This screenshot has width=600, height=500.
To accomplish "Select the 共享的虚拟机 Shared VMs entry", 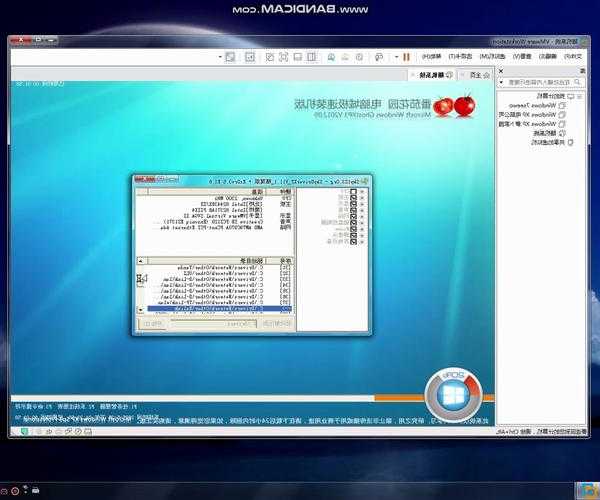I will tap(551, 142).
